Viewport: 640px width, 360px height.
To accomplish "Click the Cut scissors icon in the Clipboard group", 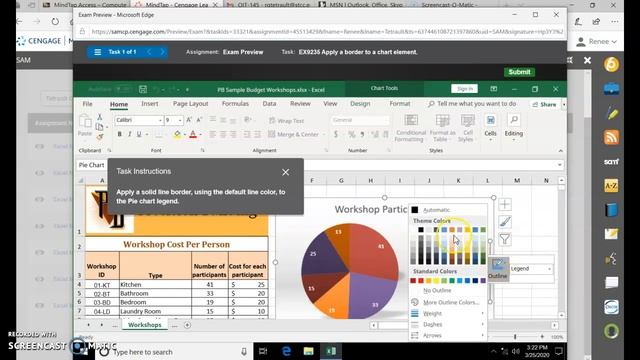I will pyautogui.click(x=99, y=117).
